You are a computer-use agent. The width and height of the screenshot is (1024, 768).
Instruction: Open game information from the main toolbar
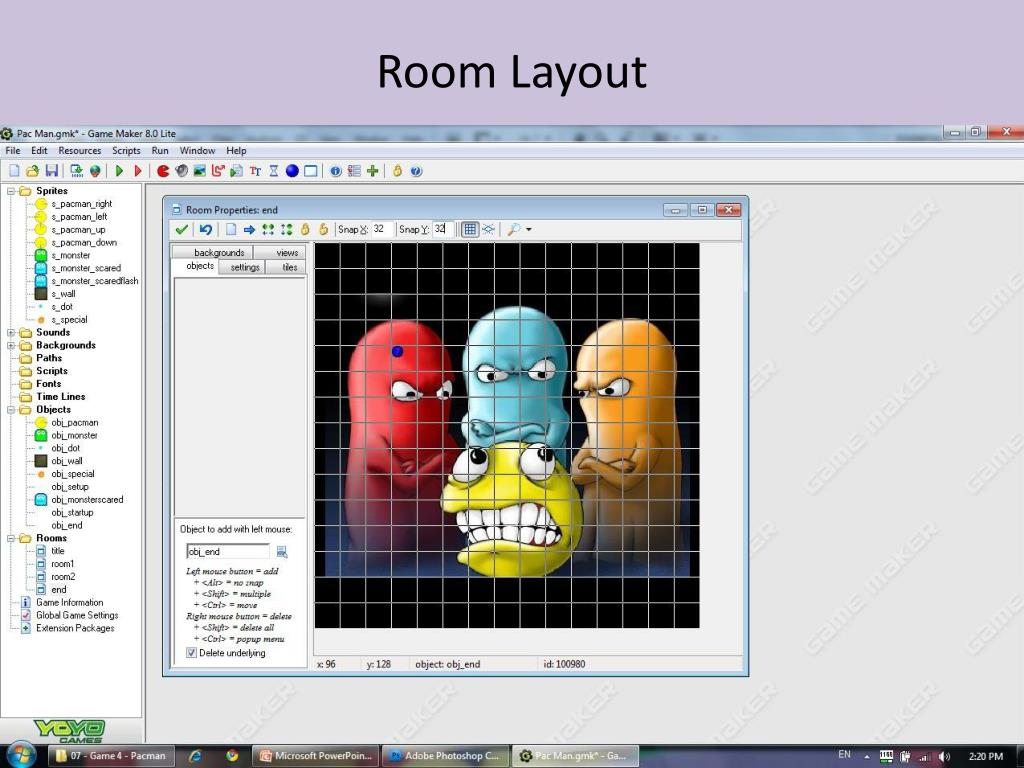click(336, 171)
